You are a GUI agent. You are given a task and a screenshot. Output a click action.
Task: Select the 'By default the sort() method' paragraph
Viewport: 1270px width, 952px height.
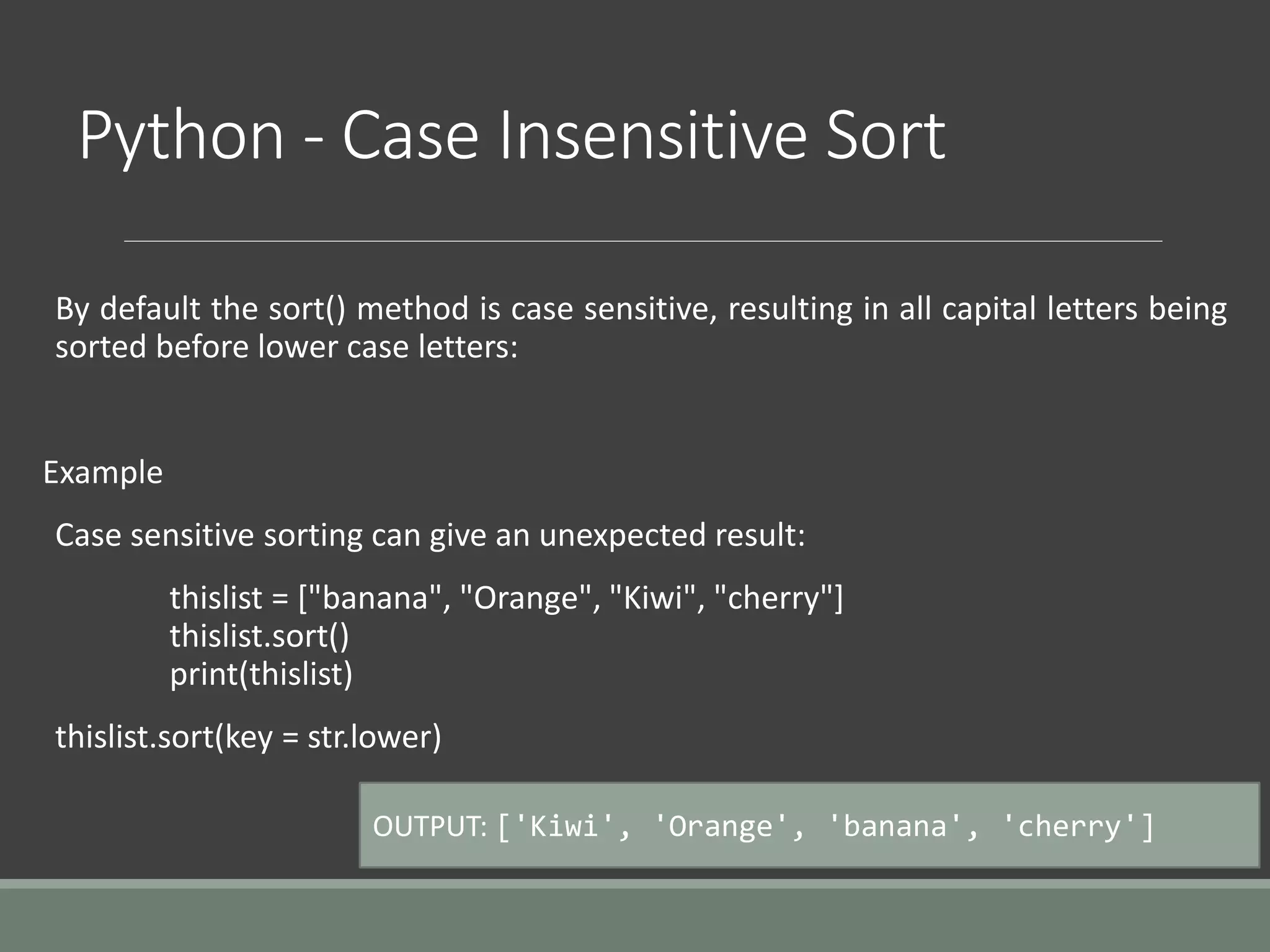click(641, 327)
